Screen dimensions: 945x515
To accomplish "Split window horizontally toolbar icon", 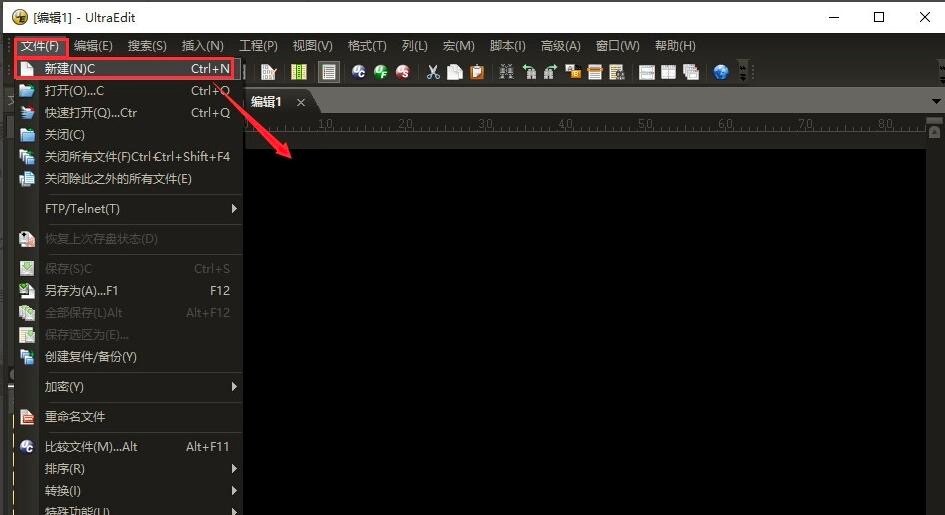I will 647,72.
